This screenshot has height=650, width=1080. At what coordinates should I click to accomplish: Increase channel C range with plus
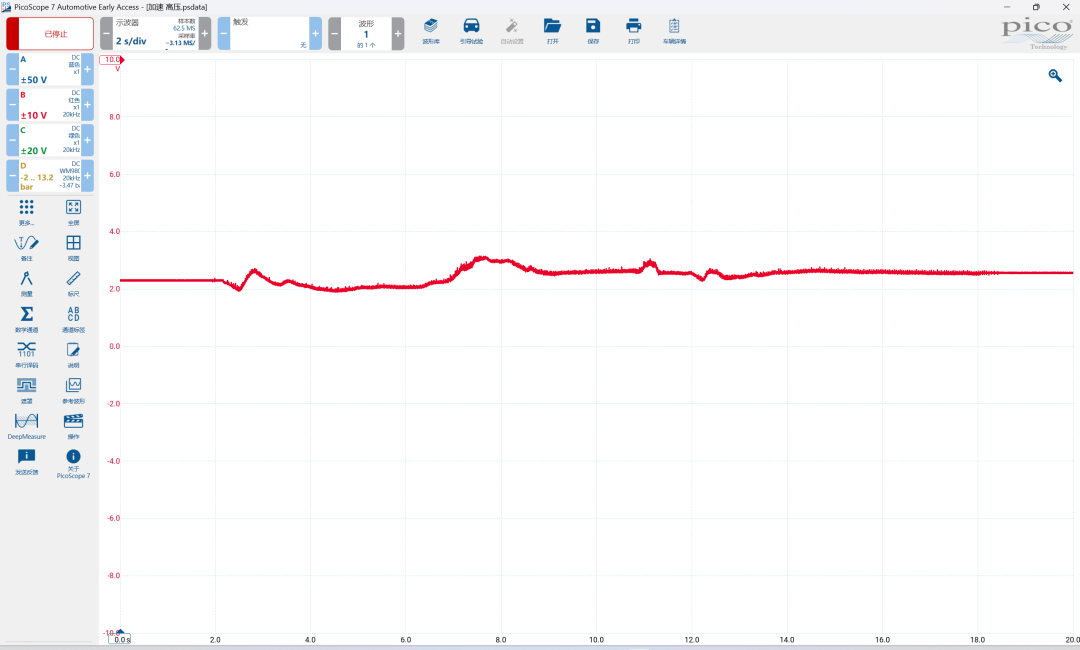87,140
